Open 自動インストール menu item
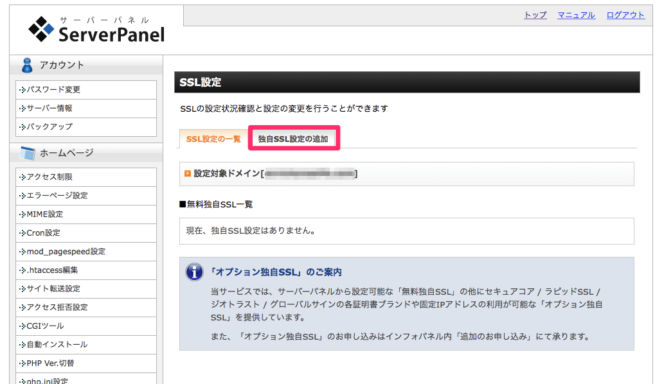This screenshot has height=384, width=664. pyautogui.click(x=86, y=345)
